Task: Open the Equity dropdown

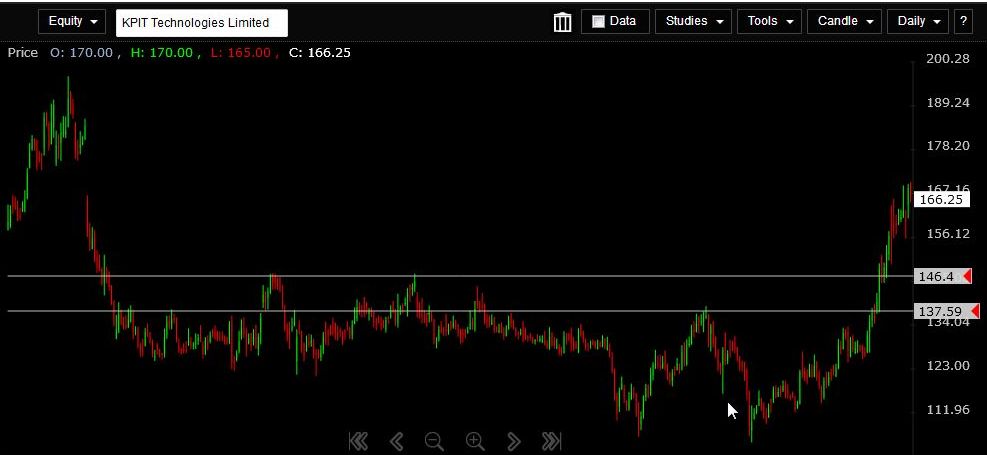Action: tap(72, 22)
